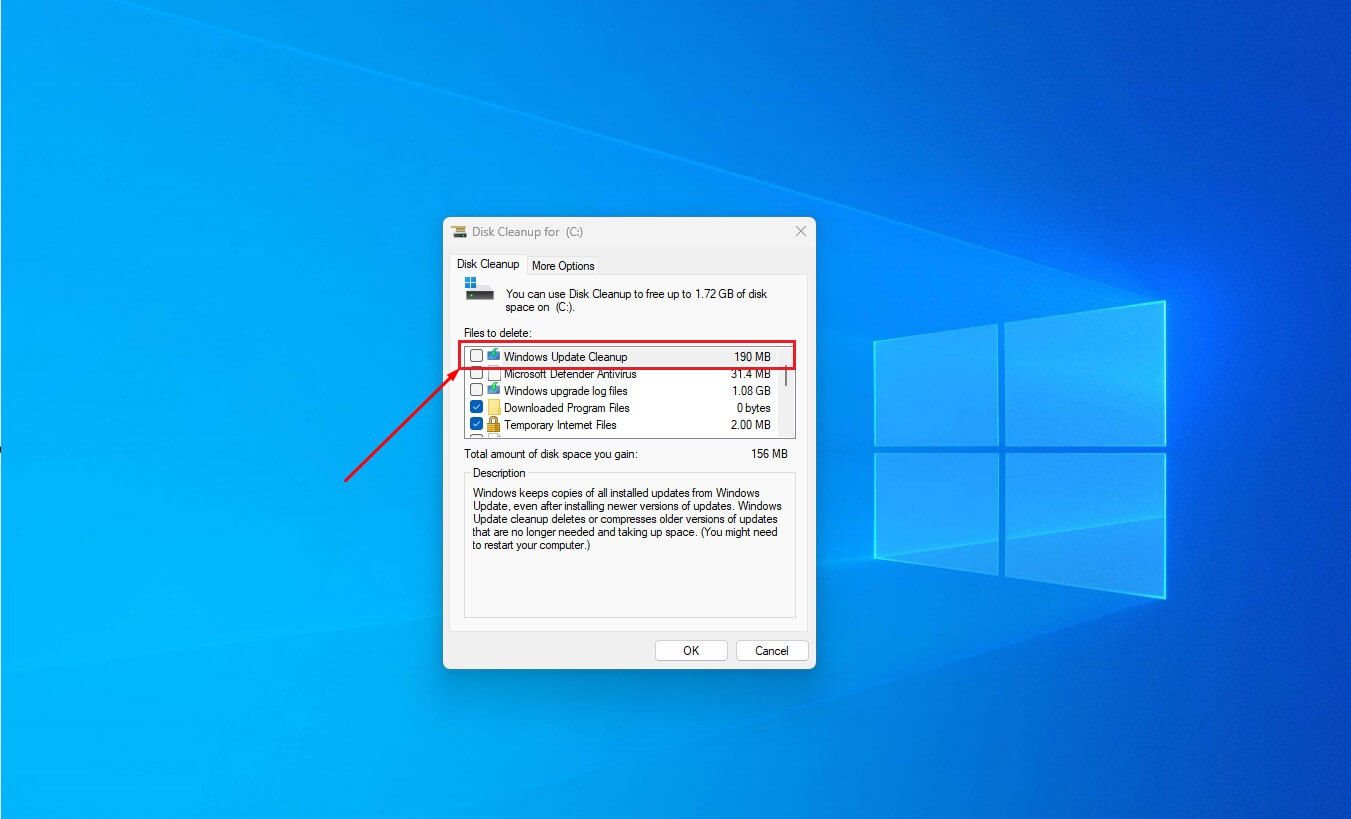The width and height of the screenshot is (1351, 819).
Task: Click the "2.00 MB" size value
Action: pos(751,425)
